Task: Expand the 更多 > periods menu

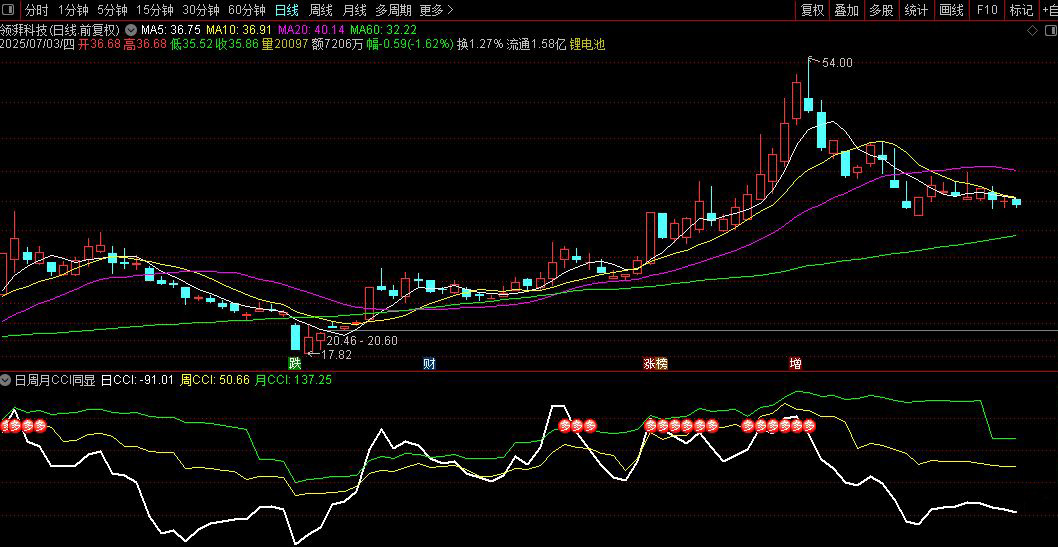Action: [437, 10]
